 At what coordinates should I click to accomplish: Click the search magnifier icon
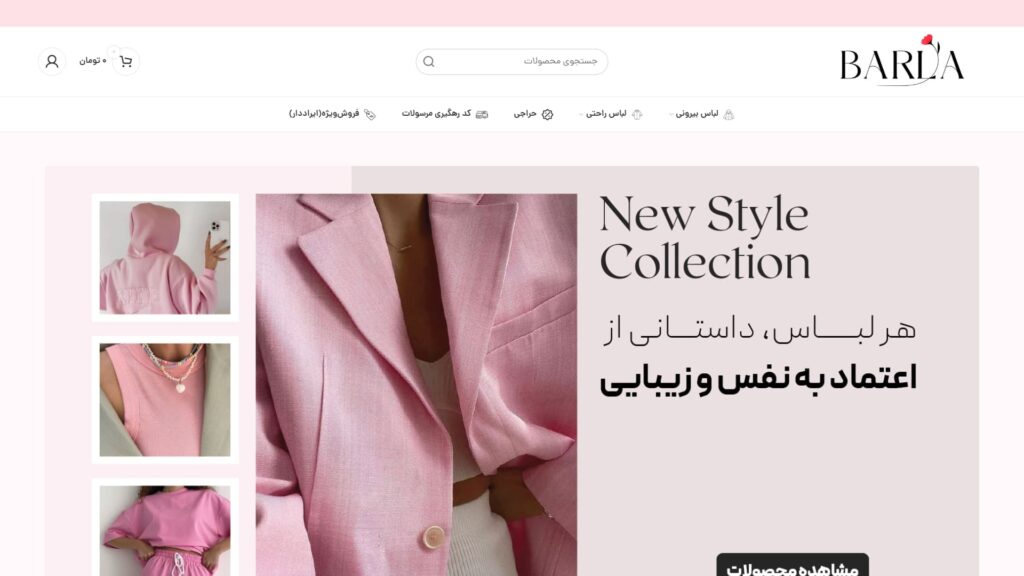(428, 61)
